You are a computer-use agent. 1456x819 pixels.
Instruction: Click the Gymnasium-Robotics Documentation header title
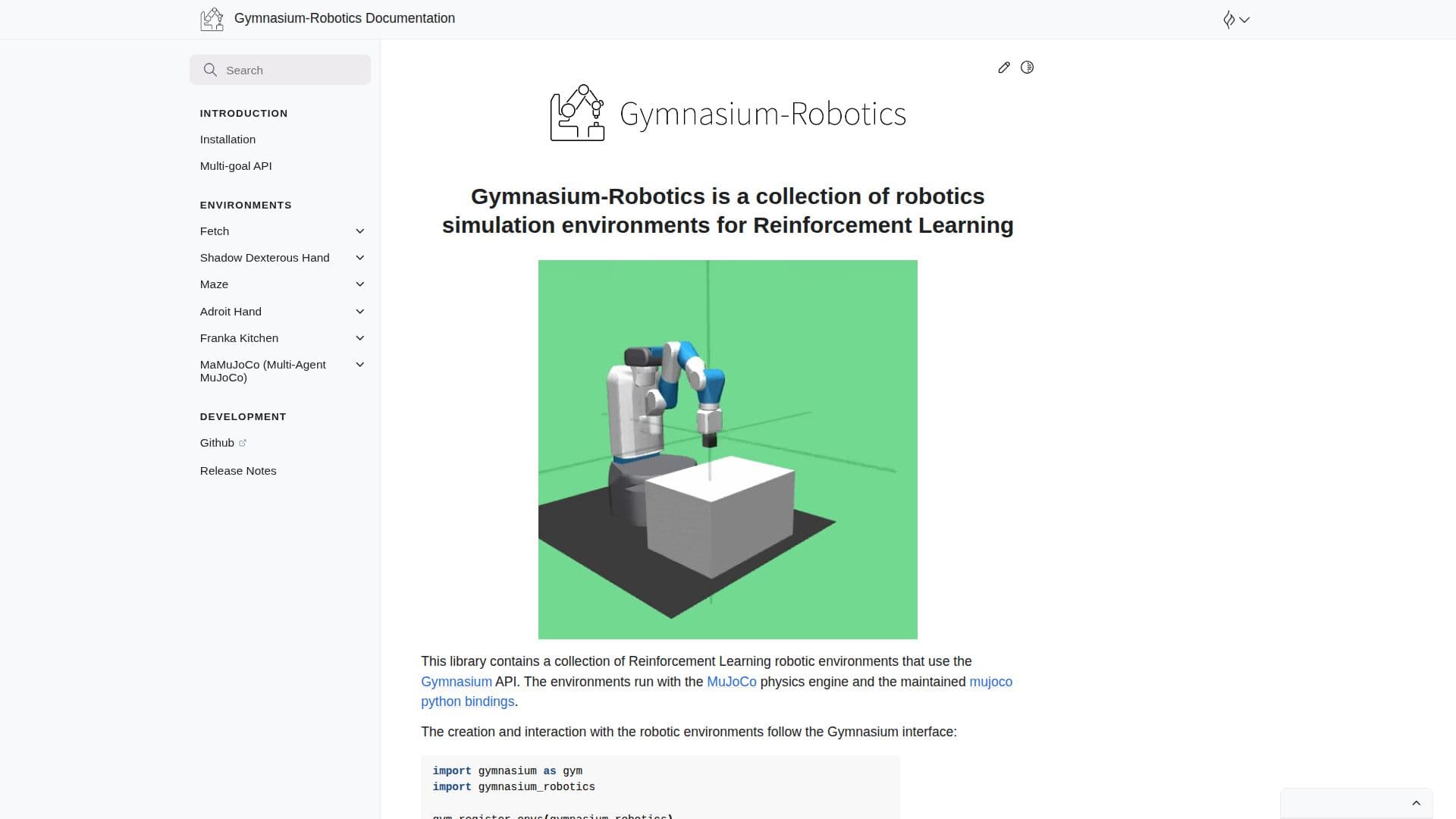pyautogui.click(x=344, y=18)
